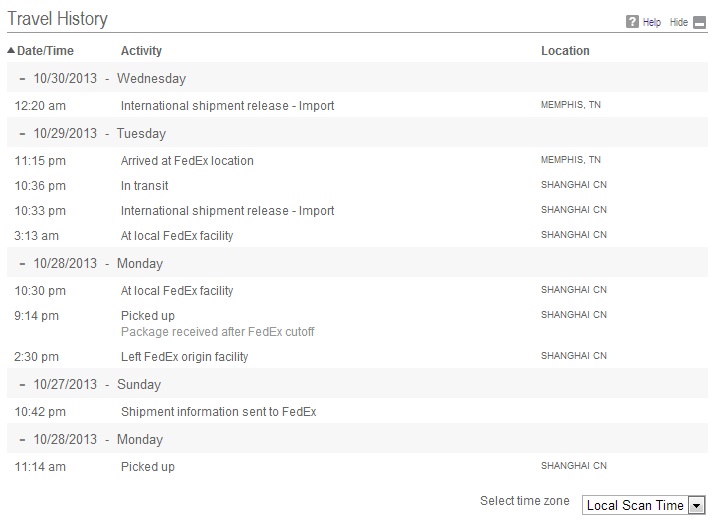
Task: Click the question mark Help icon
Action: [x=632, y=22]
